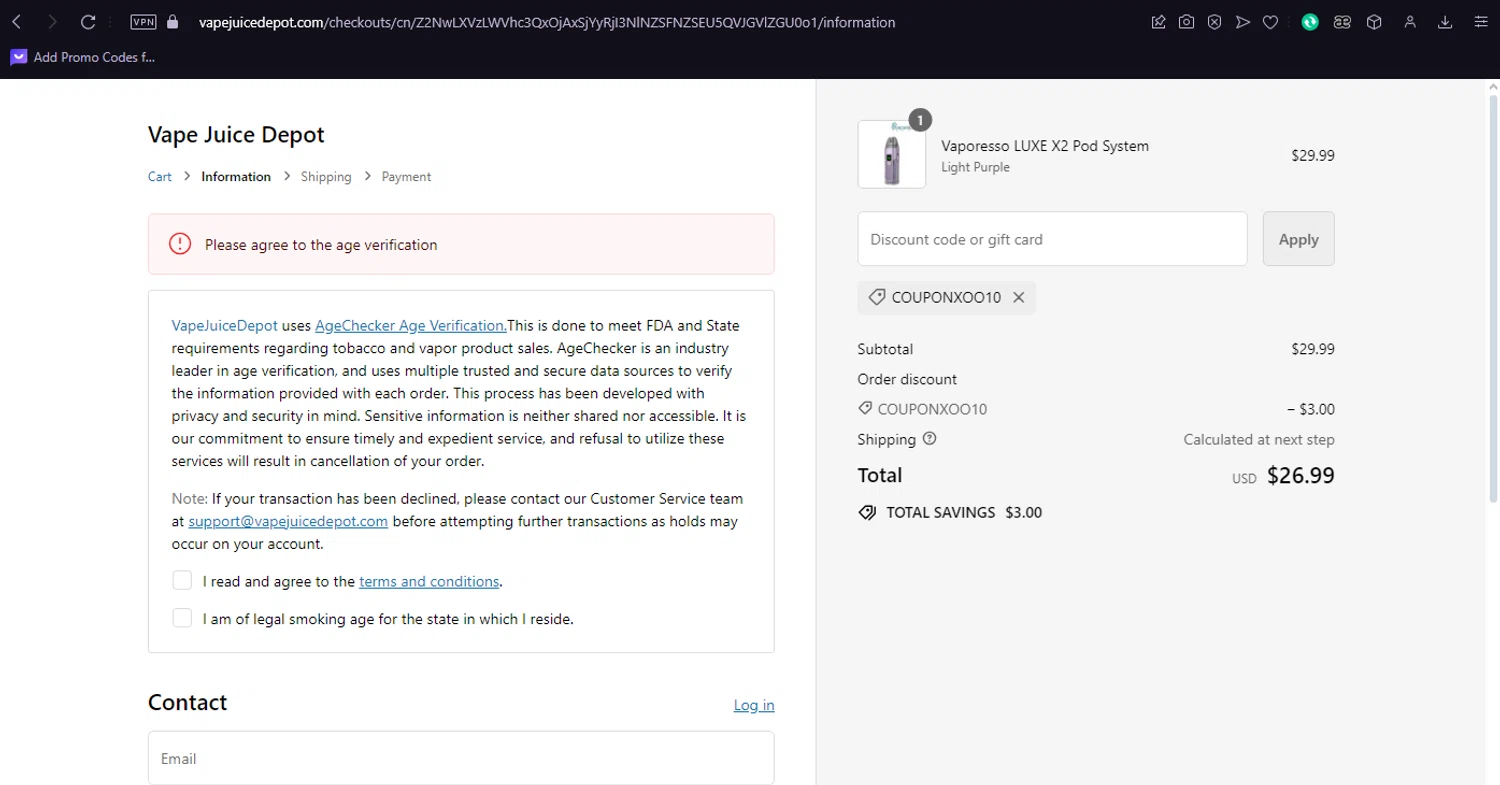Click the $26.99 total amount
1500x785 pixels.
[1300, 475]
